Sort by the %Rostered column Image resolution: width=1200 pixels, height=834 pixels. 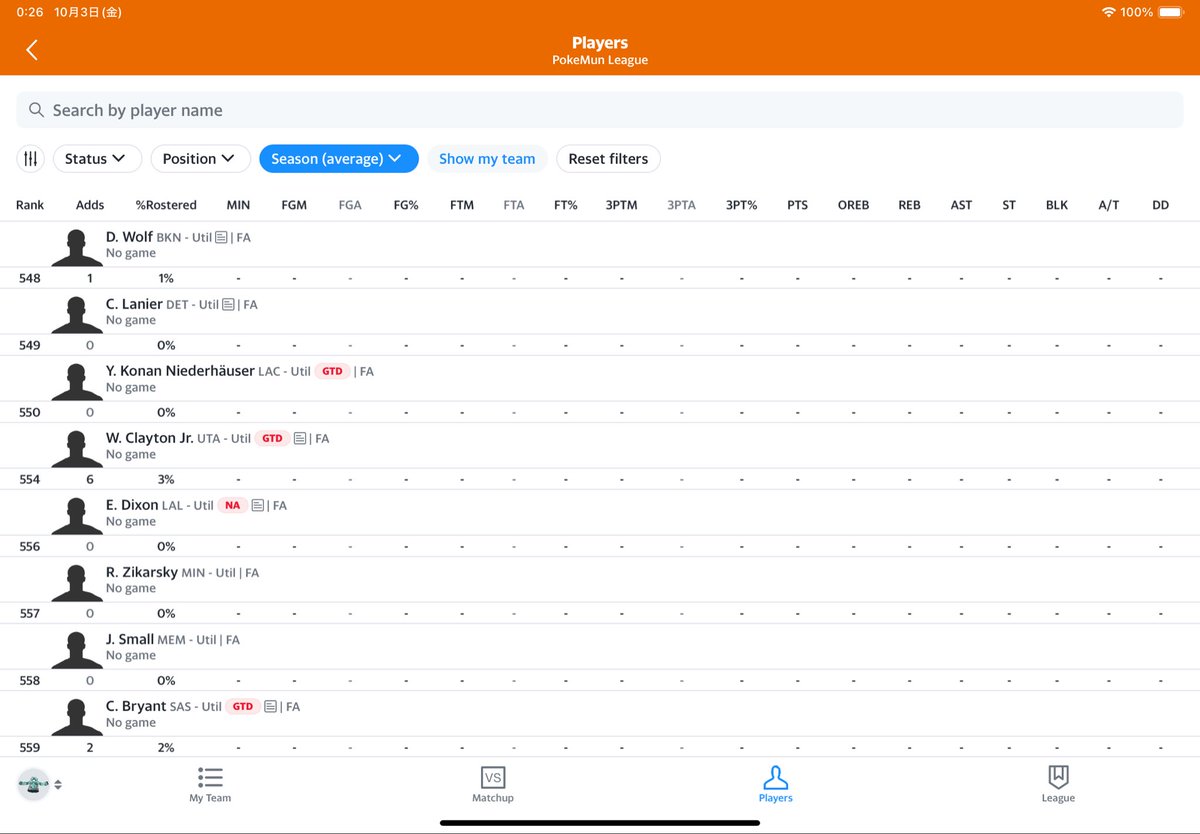[x=166, y=205]
